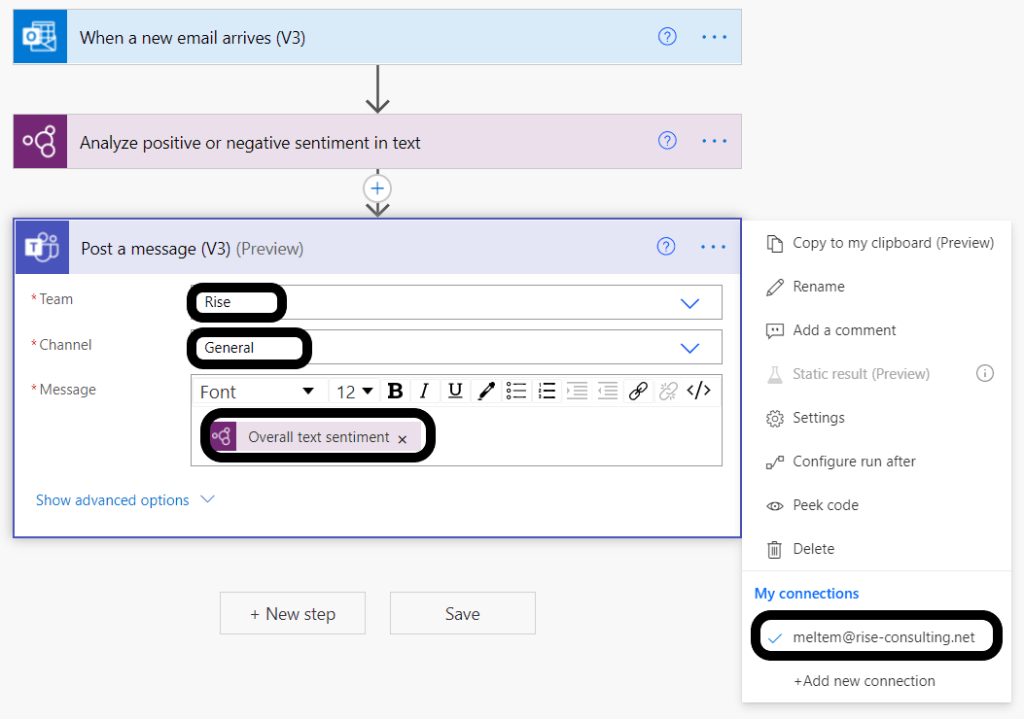Toggle underline formatting in message editor
The image size is (1024, 719).
(x=455, y=391)
